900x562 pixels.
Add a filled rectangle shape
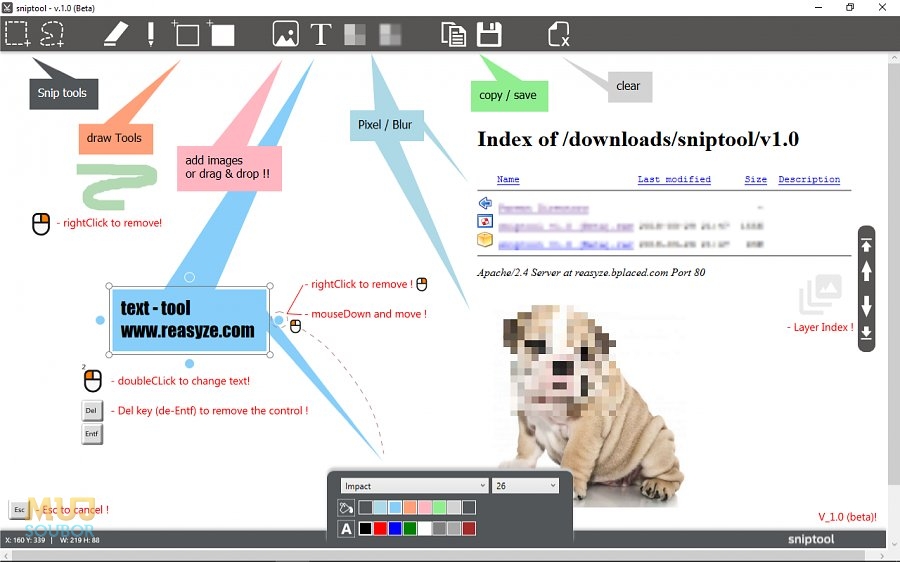click(x=221, y=33)
